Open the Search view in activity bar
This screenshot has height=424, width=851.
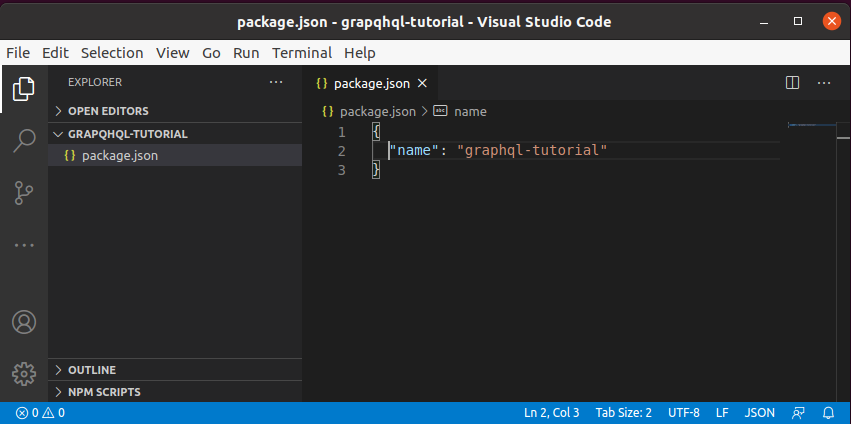[24, 141]
